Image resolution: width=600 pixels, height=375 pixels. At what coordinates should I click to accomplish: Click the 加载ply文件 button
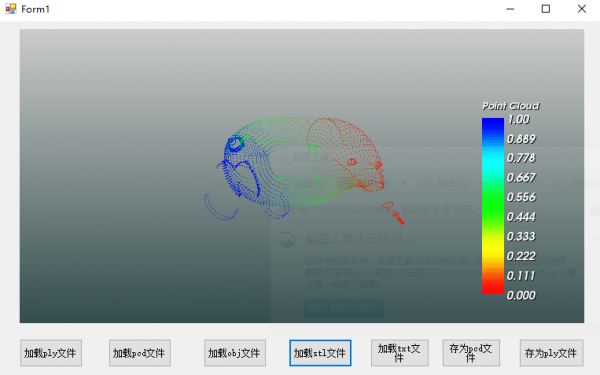(51, 353)
